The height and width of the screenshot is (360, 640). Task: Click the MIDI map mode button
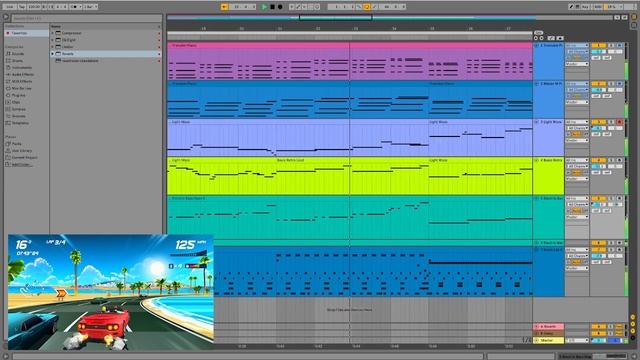(597, 7)
